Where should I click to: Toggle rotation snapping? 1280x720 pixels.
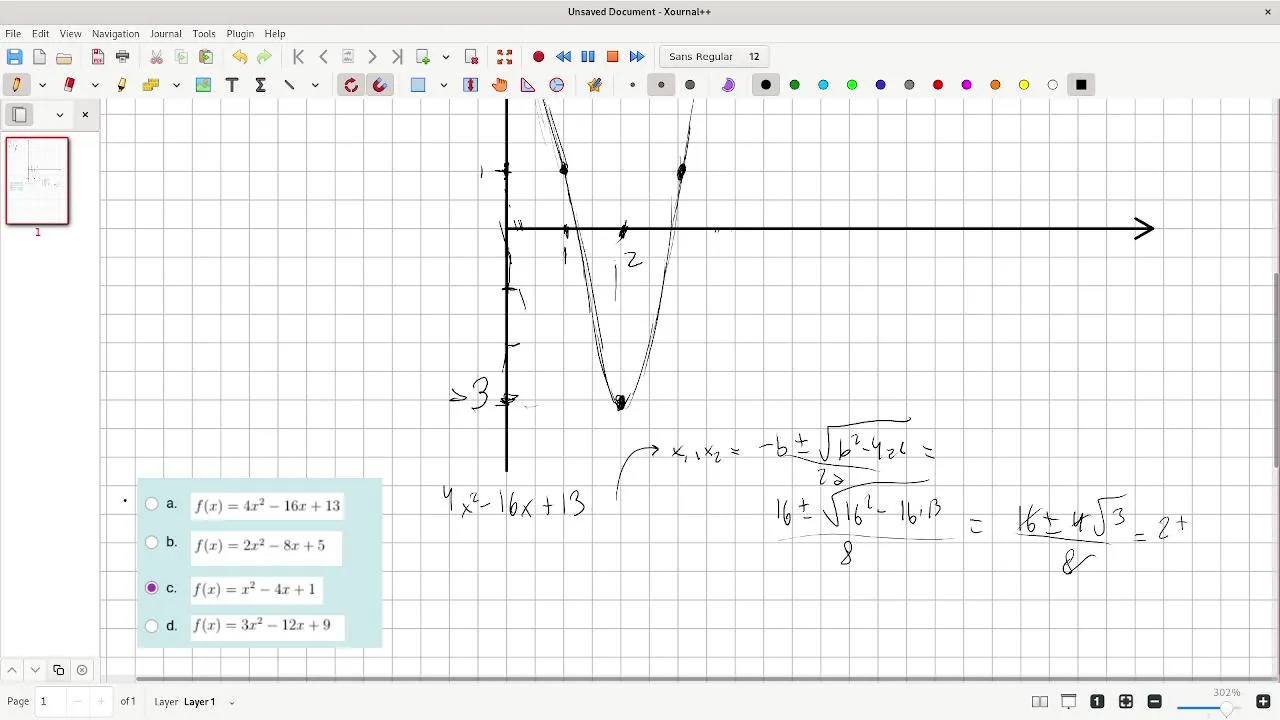tap(351, 85)
